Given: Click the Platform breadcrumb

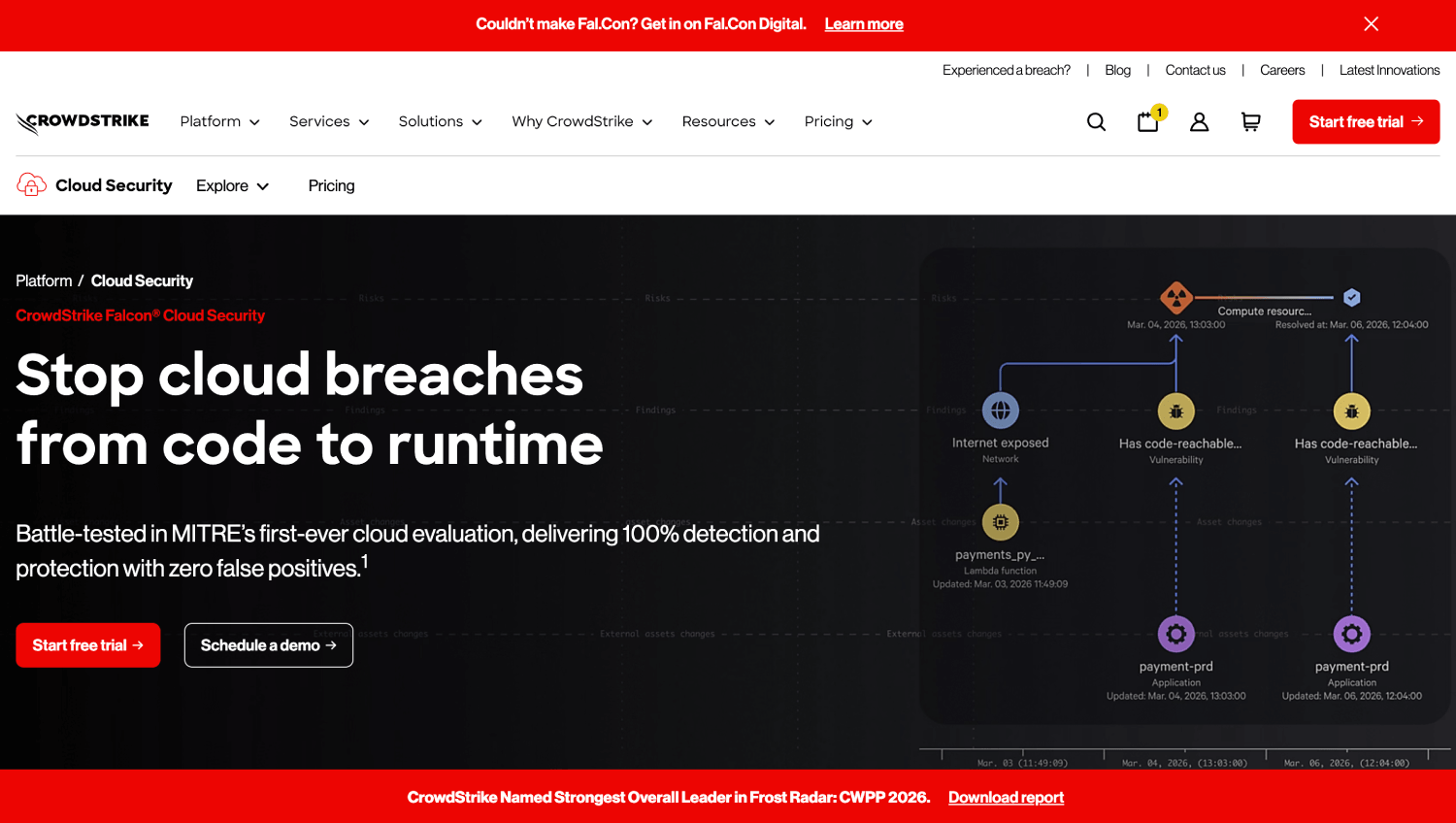Looking at the screenshot, I should [44, 280].
